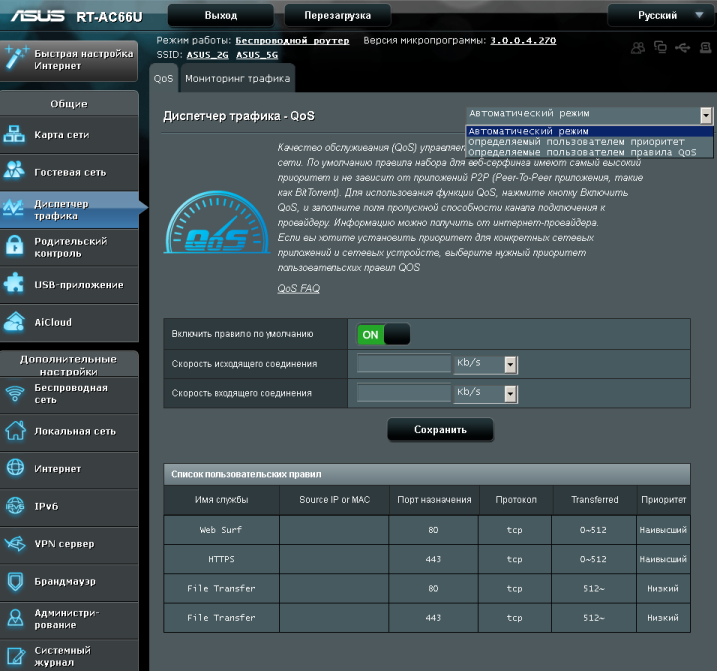Select user-defined QoS rules option in list
The width and height of the screenshot is (717, 671).
tap(589, 152)
